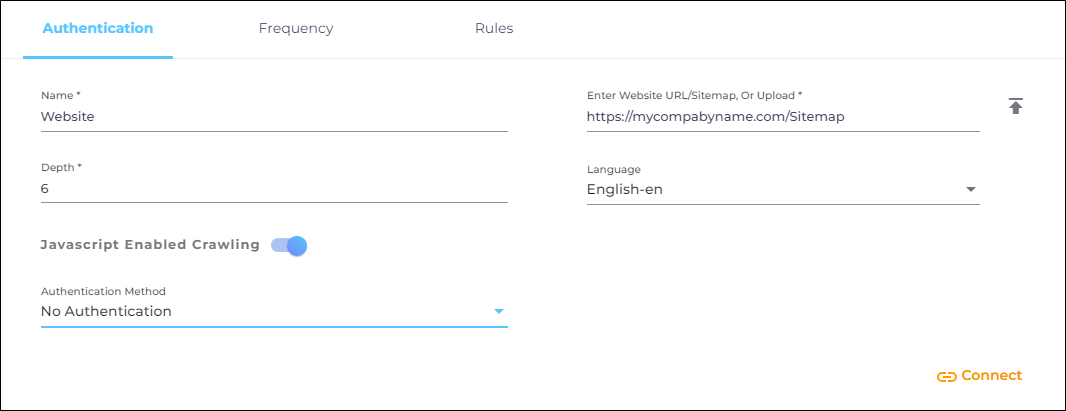1066x411 pixels.
Task: Click the Depth field showing 6
Action: [x=274, y=188]
